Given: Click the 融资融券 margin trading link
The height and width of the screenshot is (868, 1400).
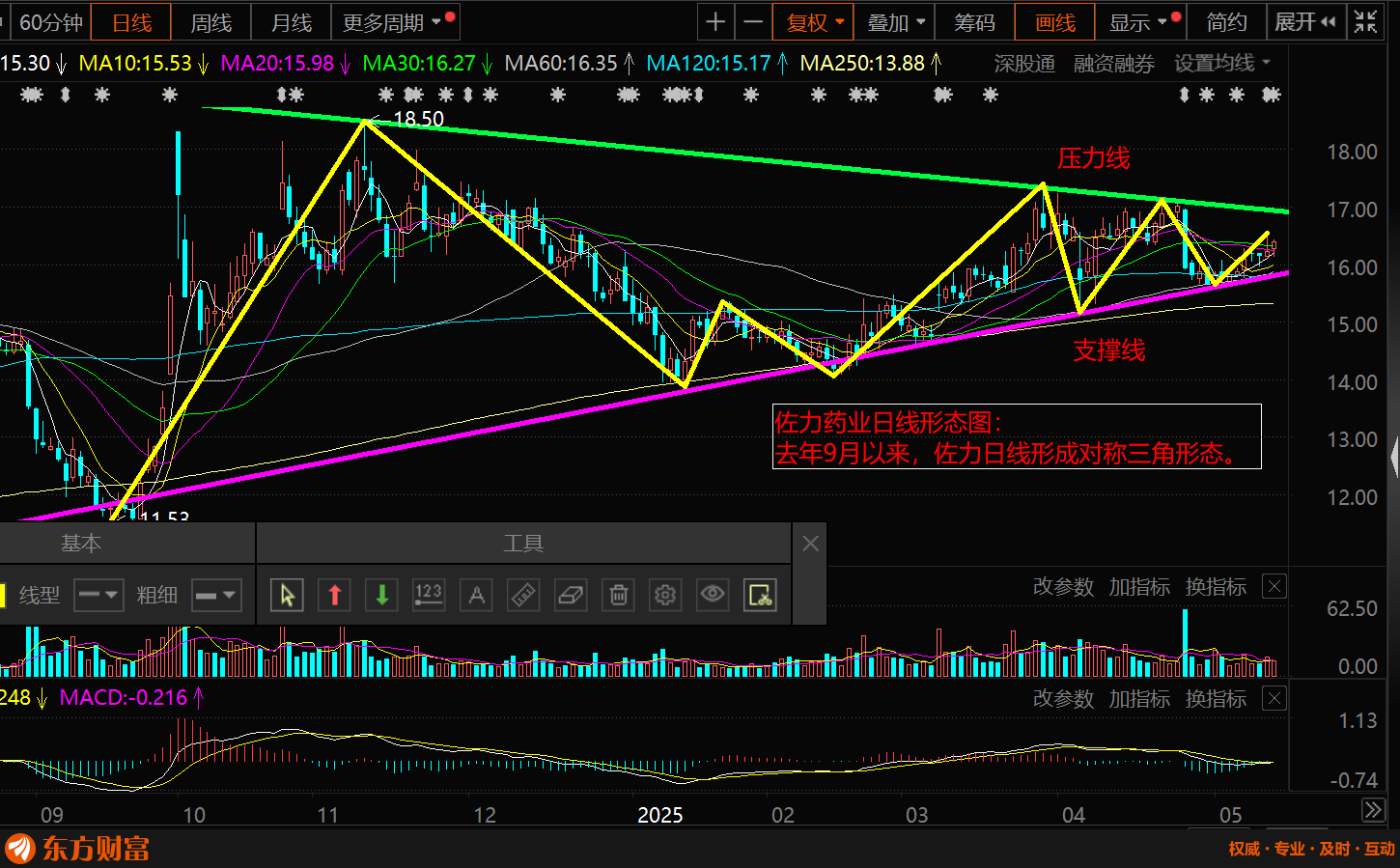Looking at the screenshot, I should pos(1114,64).
